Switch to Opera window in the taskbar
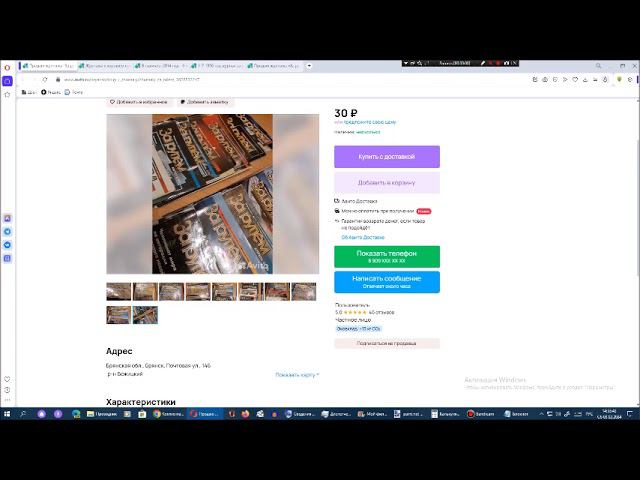Viewport: 640px width, 480px height. tap(205, 414)
